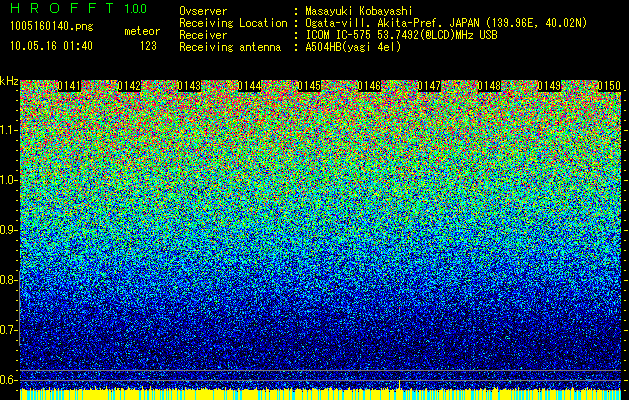This screenshot has width=629, height=400.
Task: Click the kHz axis unit label
Action: [9, 81]
